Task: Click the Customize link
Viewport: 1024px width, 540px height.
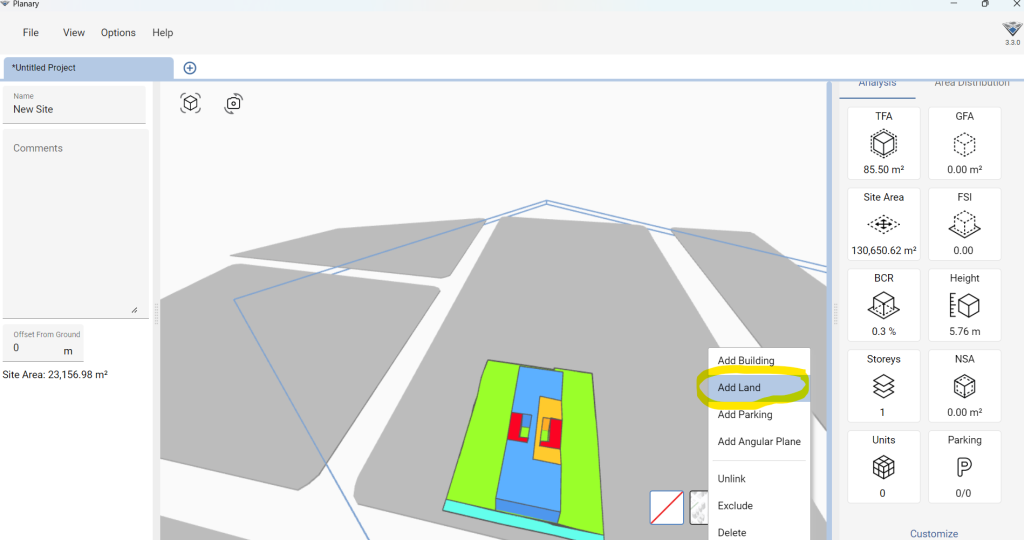Action: 934,533
